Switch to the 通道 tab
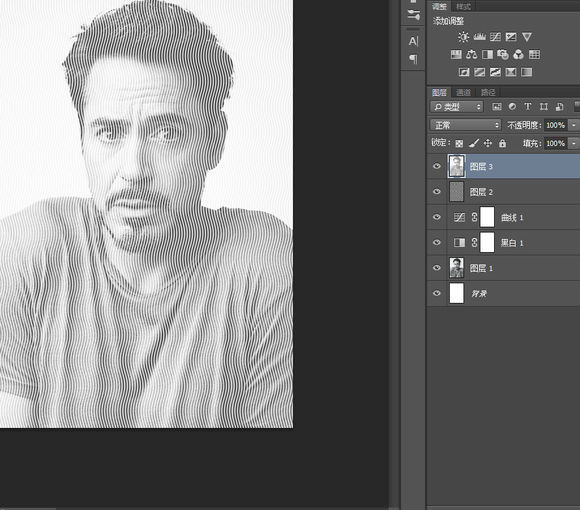Viewport: 580px width, 510px height. 463,92
